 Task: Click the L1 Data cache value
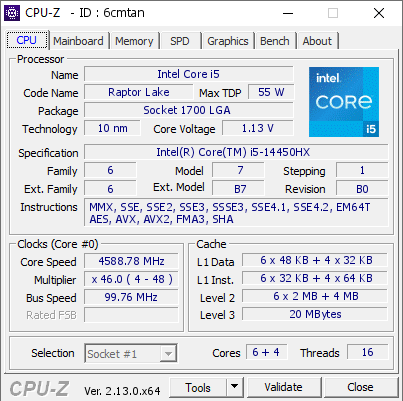tap(315, 260)
